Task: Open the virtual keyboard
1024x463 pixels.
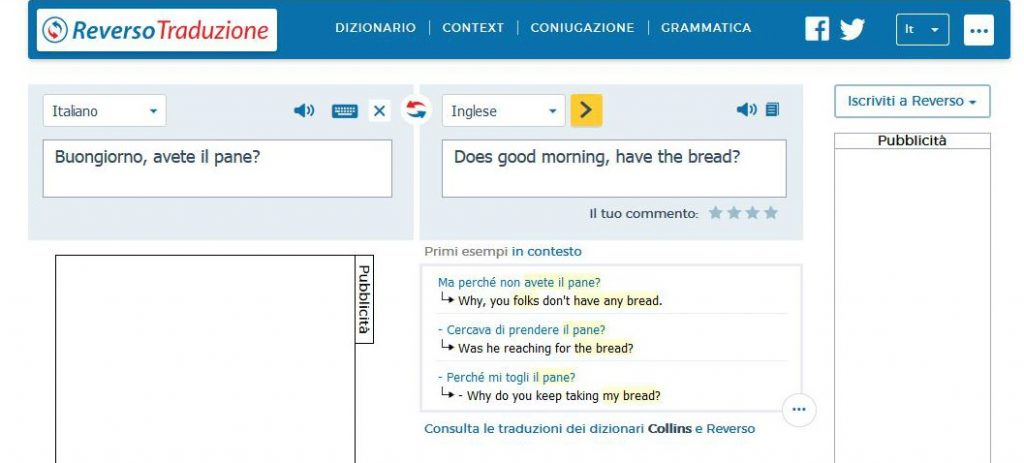Action: (344, 111)
